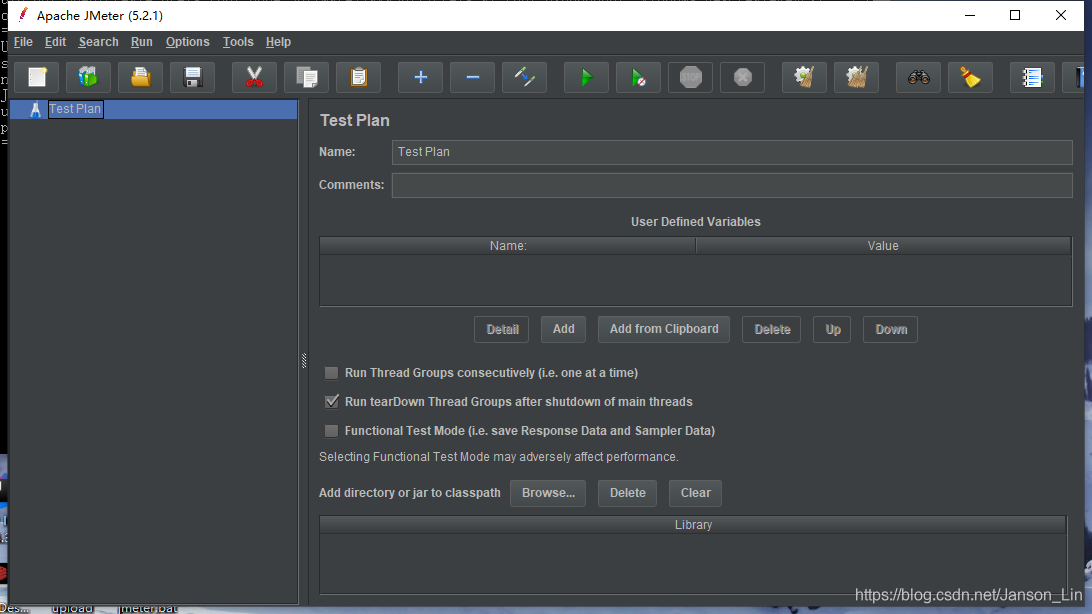
Task: Open the File menu
Action: click(23, 42)
